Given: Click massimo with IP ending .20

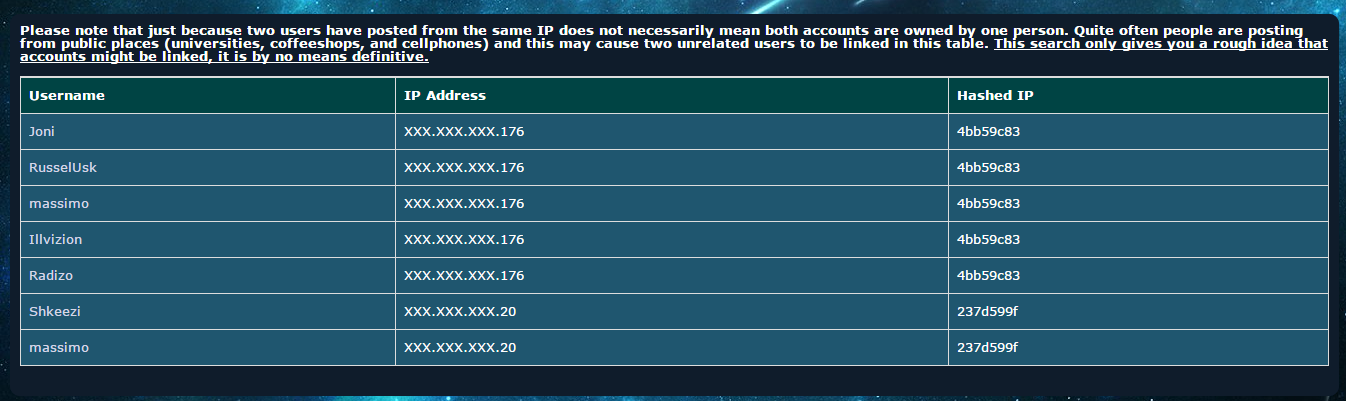Looking at the screenshot, I should point(59,348).
